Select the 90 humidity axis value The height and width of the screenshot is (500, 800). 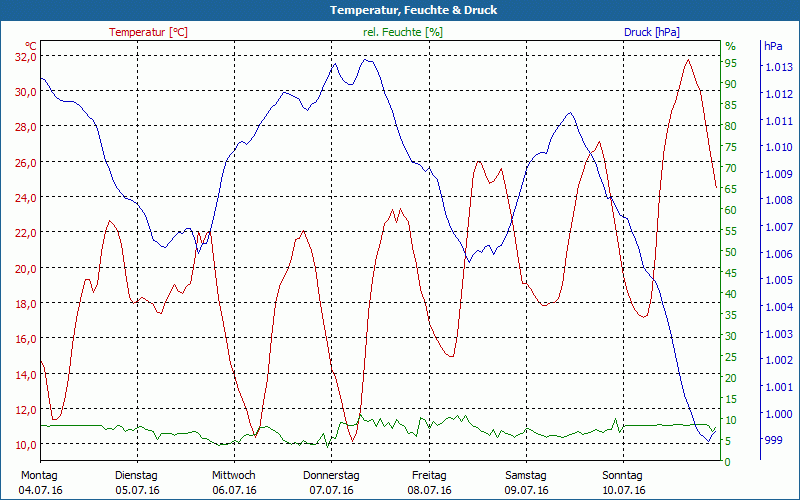click(731, 84)
